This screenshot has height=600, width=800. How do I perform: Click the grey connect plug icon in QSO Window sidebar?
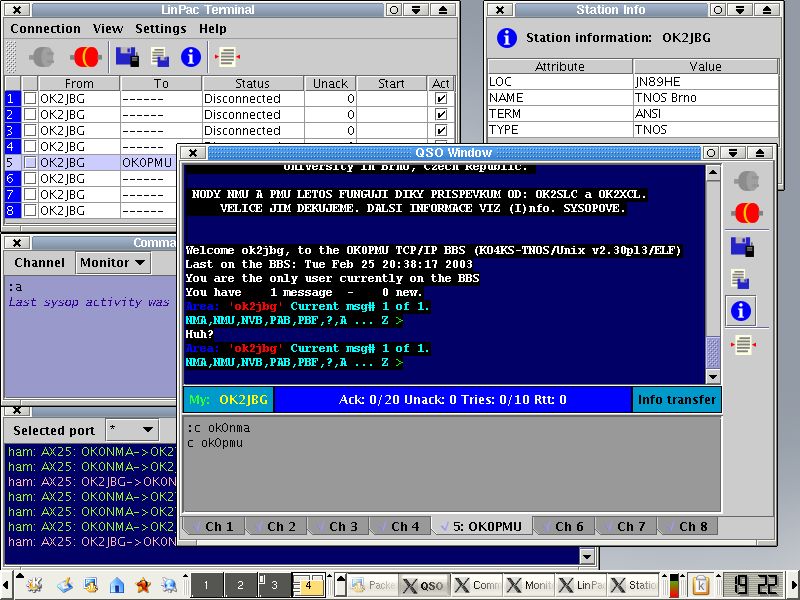tap(747, 181)
